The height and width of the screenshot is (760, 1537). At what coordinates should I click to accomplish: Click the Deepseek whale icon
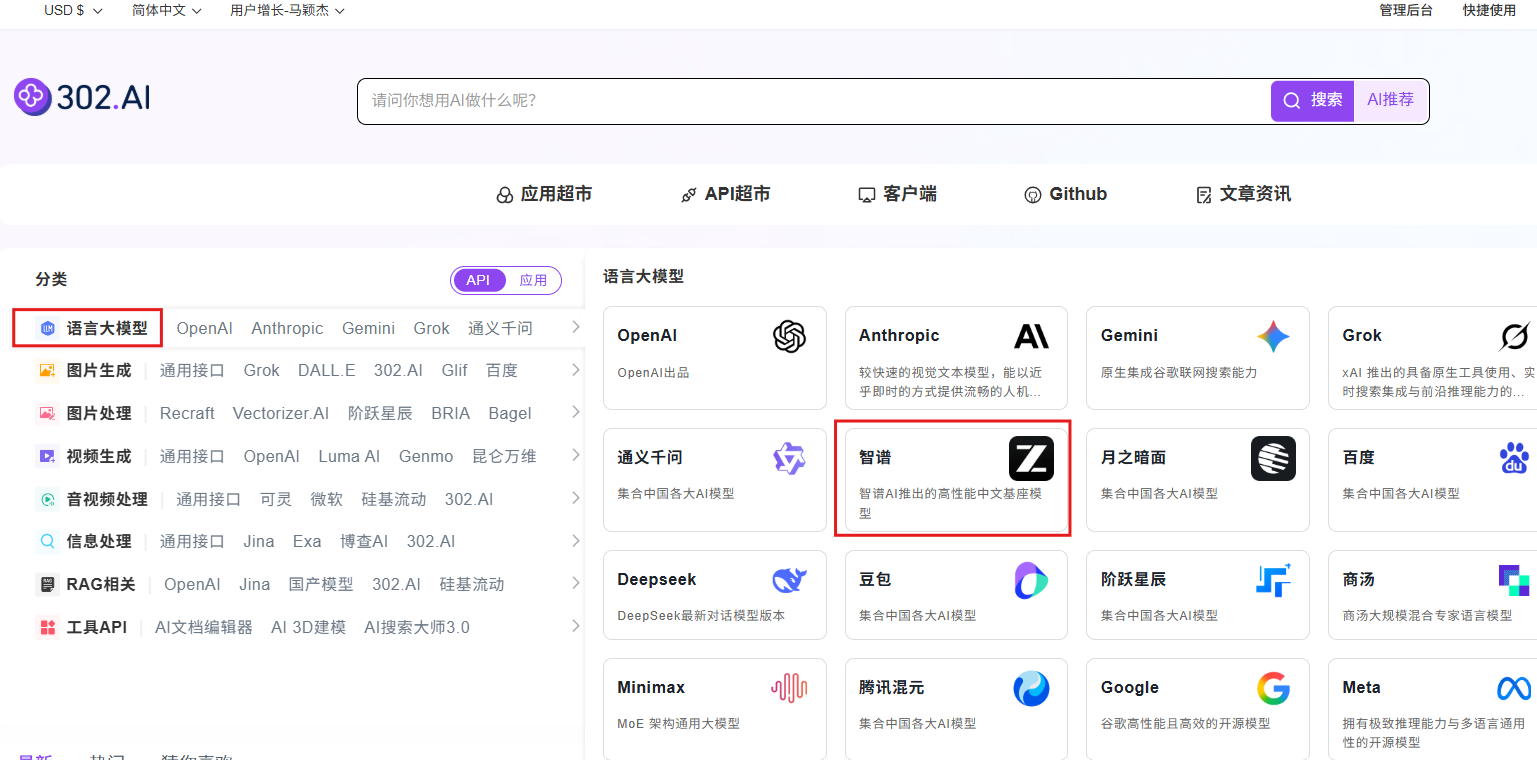(x=789, y=579)
